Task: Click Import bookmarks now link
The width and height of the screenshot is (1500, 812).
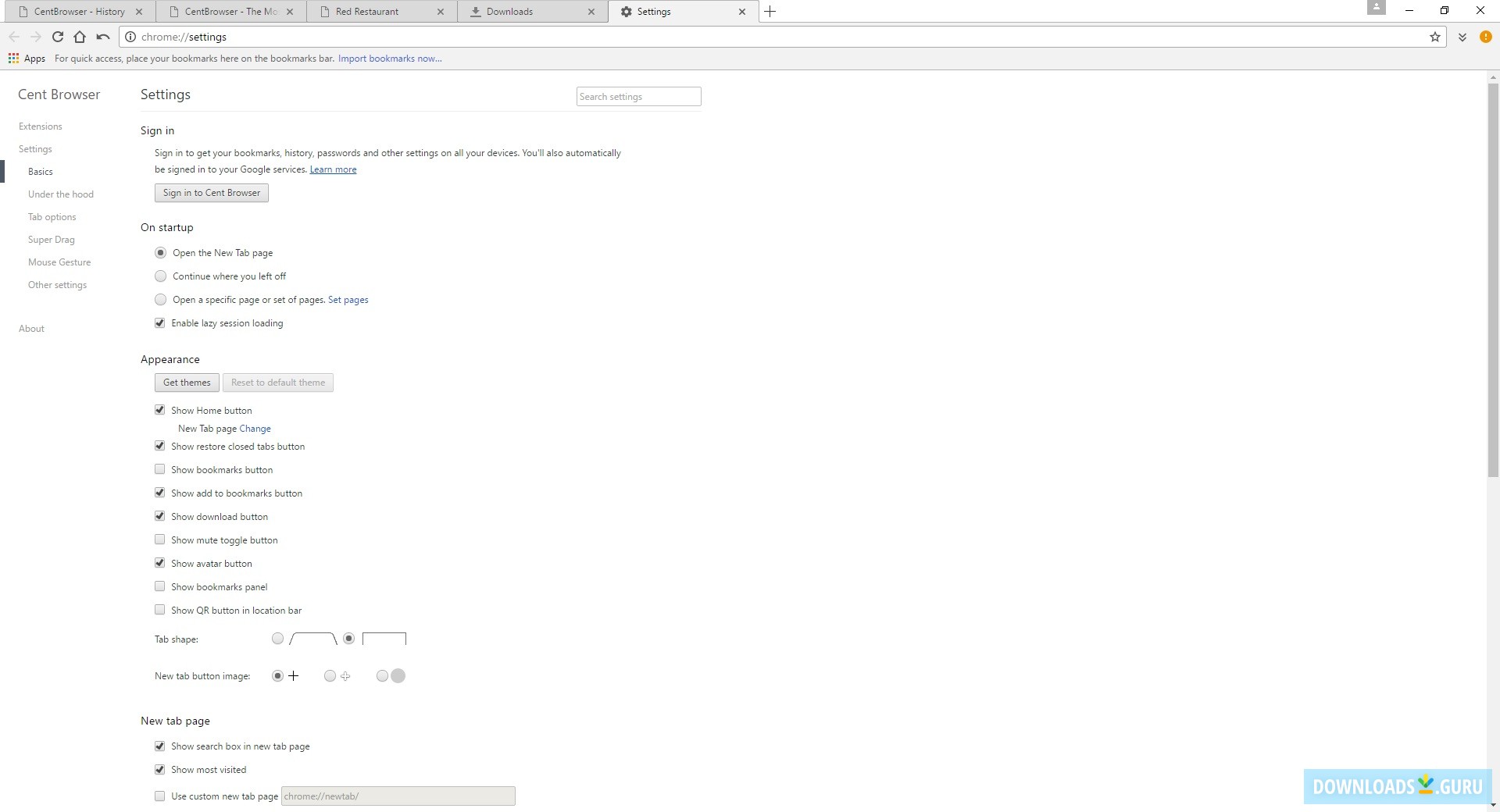Action: pos(390,59)
